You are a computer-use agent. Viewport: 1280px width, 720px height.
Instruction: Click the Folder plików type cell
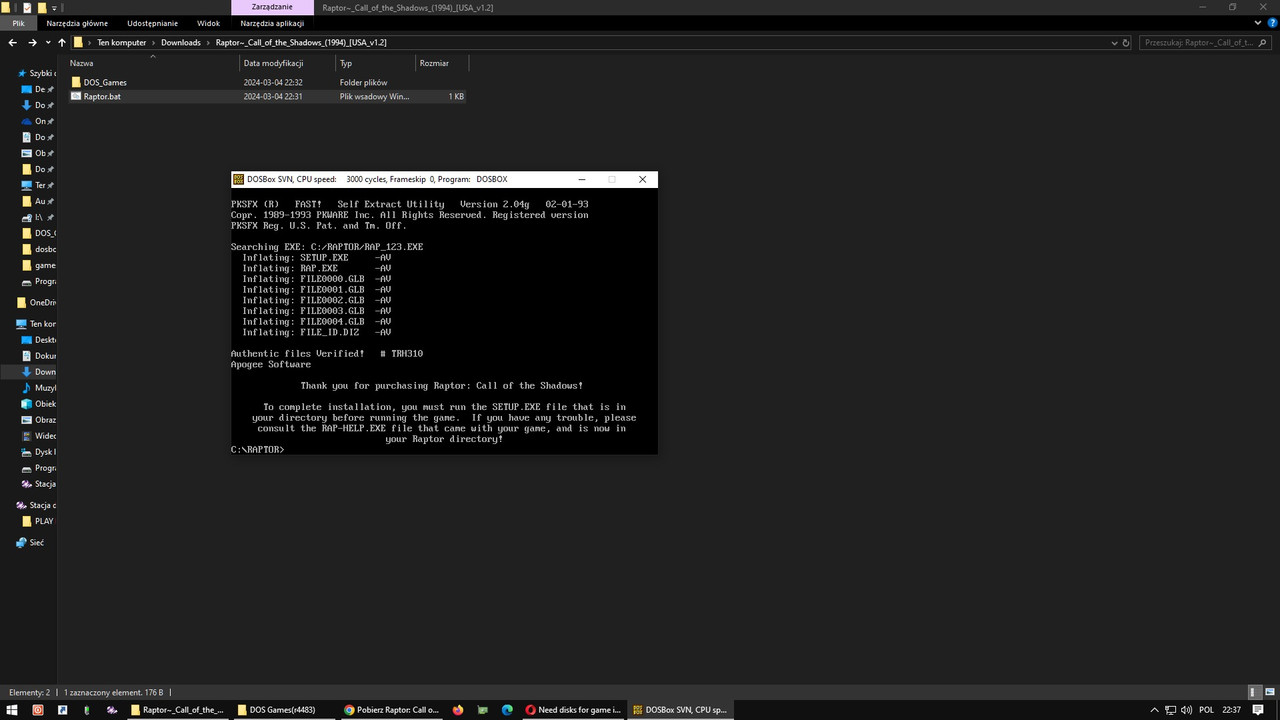tap(363, 82)
